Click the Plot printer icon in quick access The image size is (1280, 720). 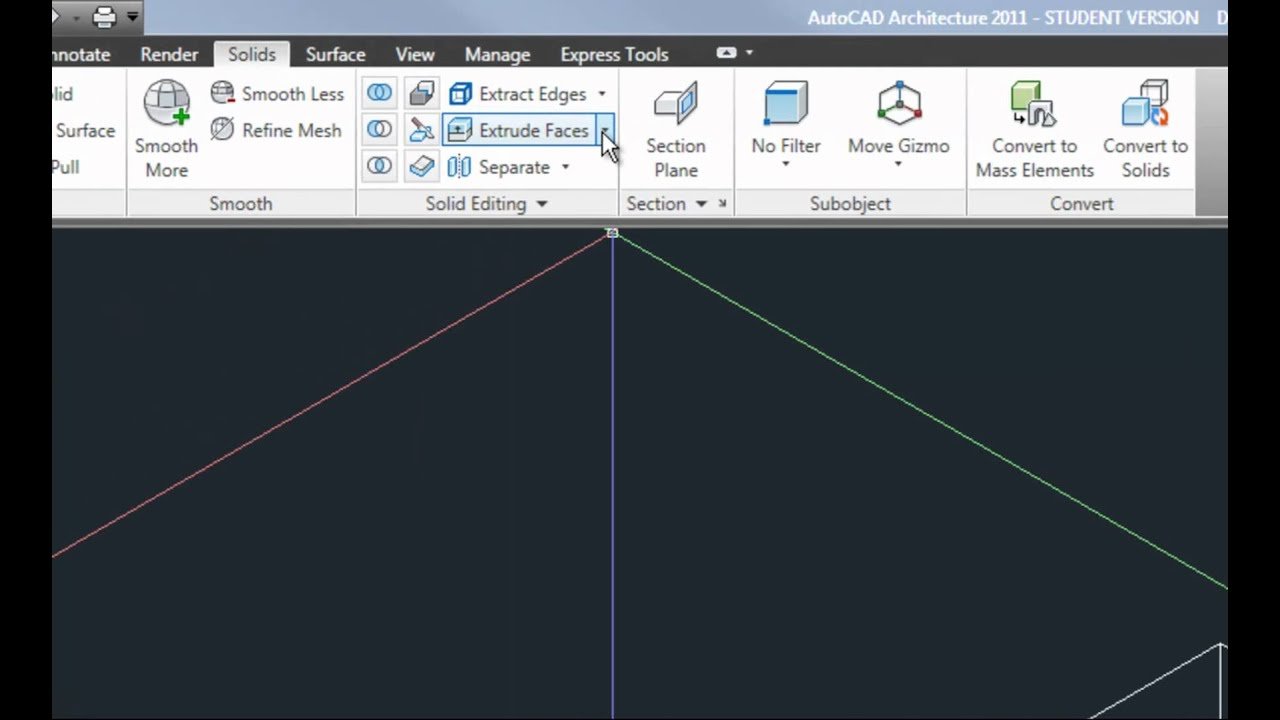[x=104, y=17]
